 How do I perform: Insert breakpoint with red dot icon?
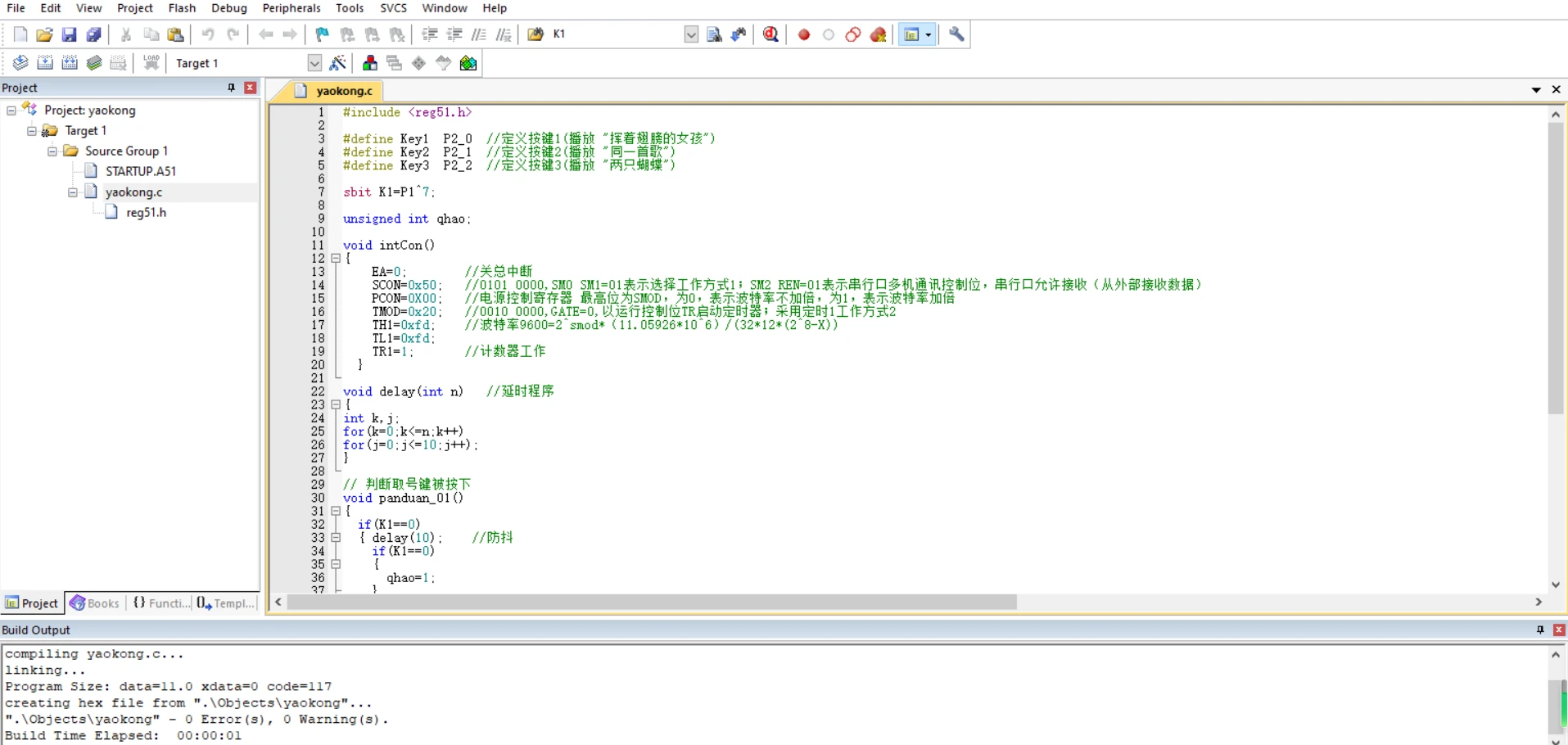804,34
